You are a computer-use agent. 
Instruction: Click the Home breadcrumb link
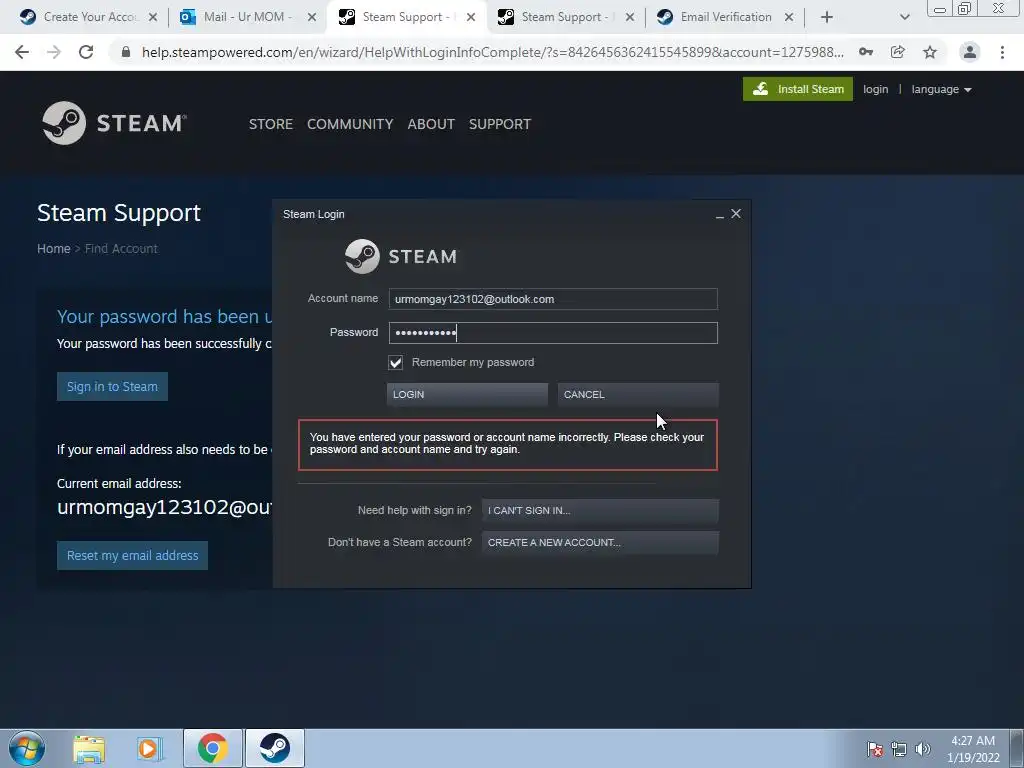click(x=54, y=249)
